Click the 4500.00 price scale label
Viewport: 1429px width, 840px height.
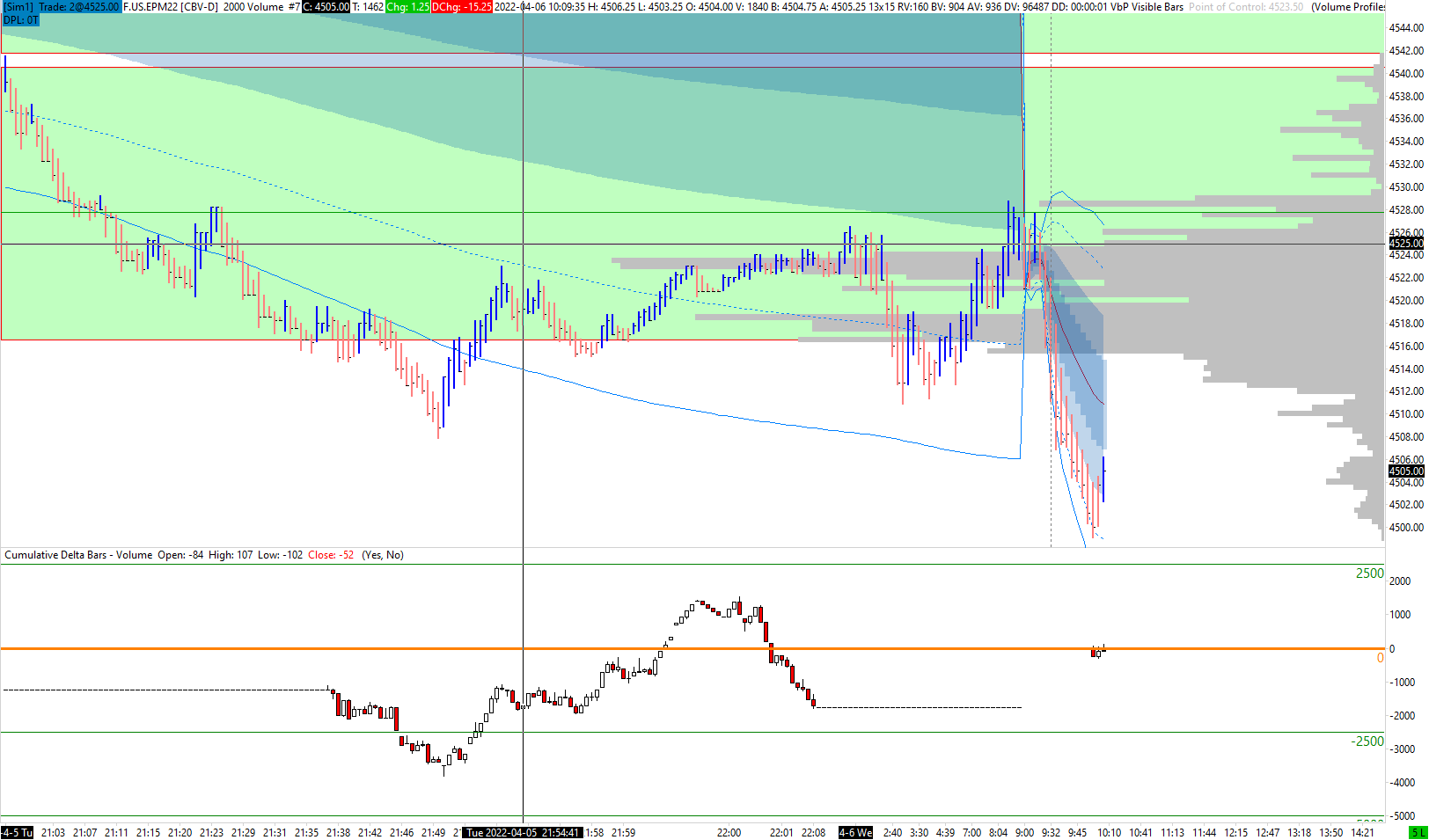[1406, 528]
